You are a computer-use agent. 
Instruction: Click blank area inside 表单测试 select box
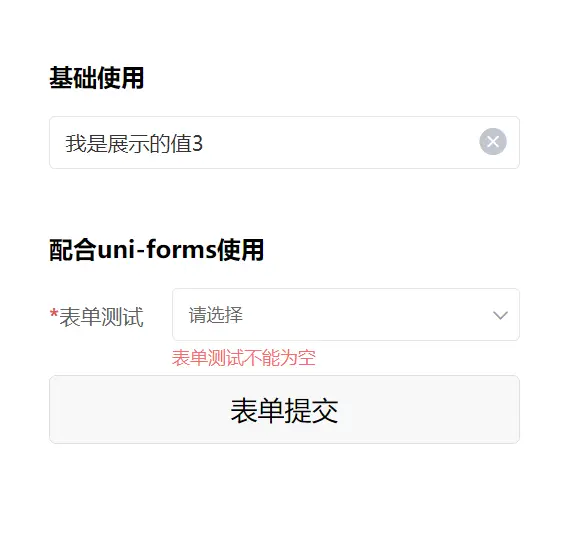(x=367, y=315)
